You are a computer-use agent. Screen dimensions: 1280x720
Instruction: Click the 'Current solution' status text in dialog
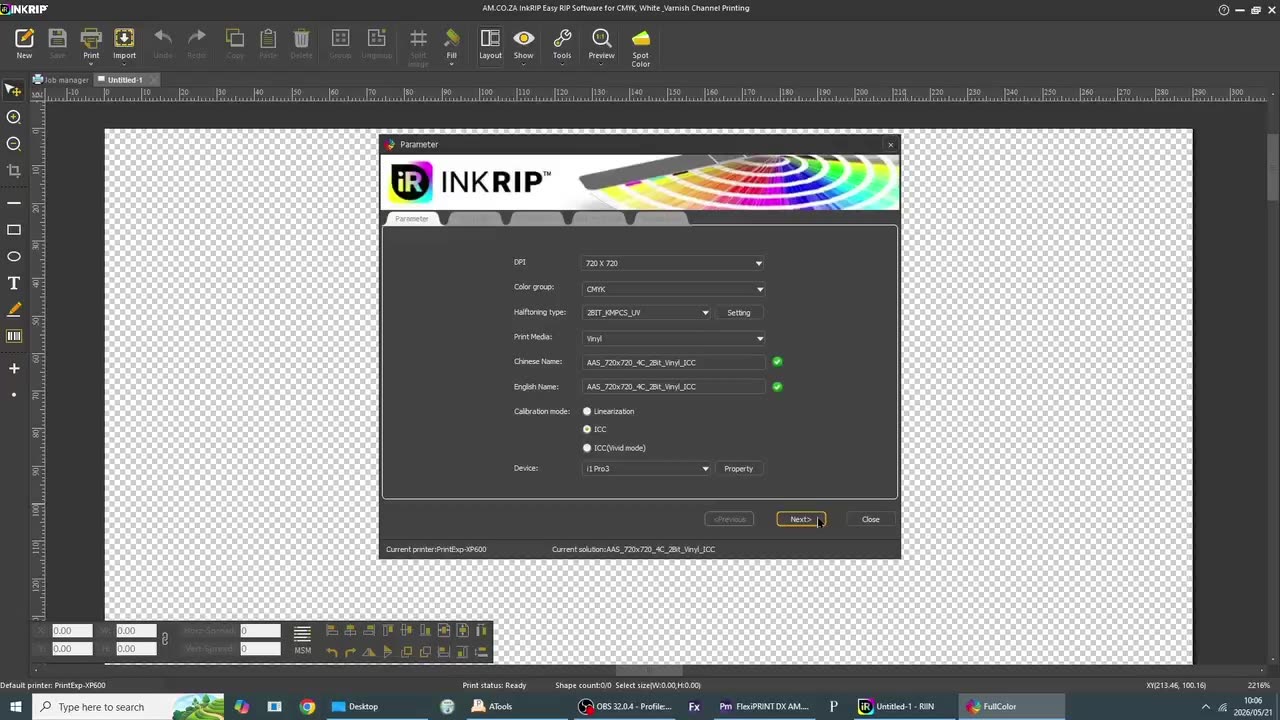[633, 549]
